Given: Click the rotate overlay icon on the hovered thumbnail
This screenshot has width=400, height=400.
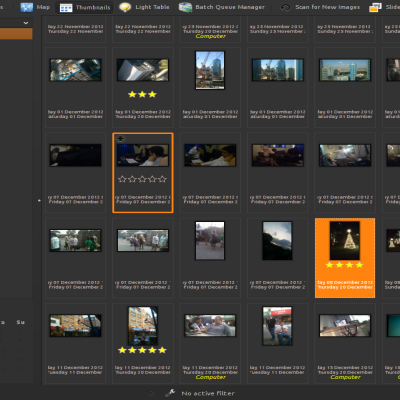Looking at the screenshot, I should [120, 139].
